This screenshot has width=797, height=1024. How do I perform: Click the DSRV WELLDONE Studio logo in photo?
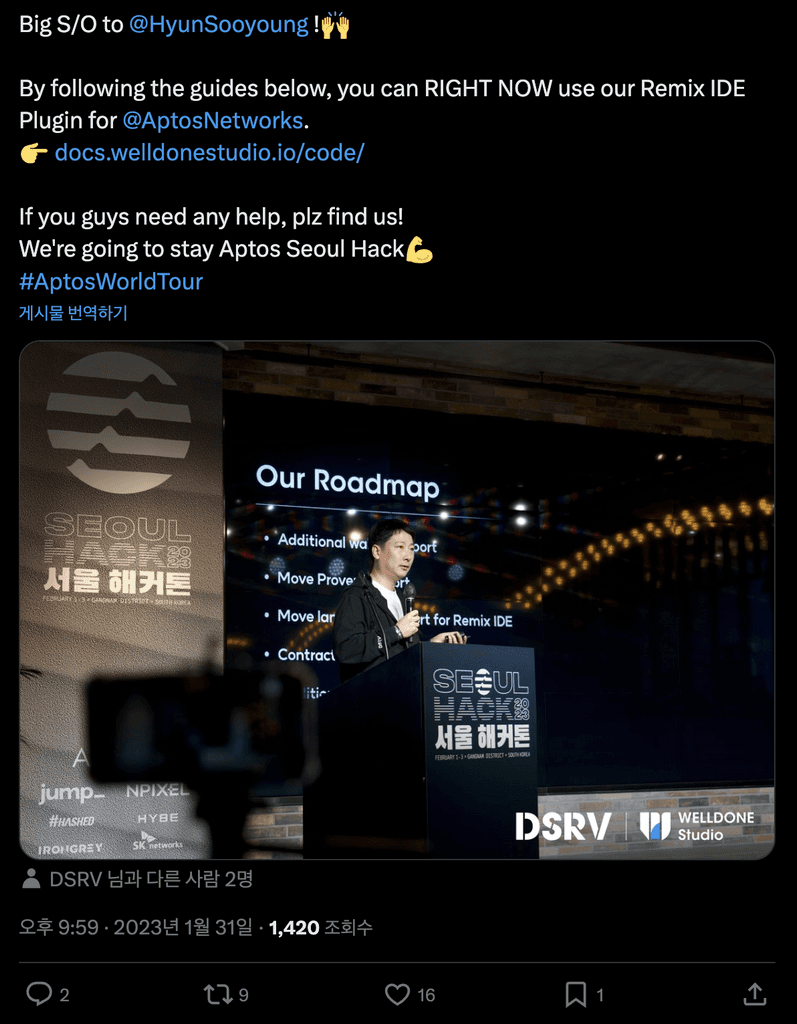point(634,825)
